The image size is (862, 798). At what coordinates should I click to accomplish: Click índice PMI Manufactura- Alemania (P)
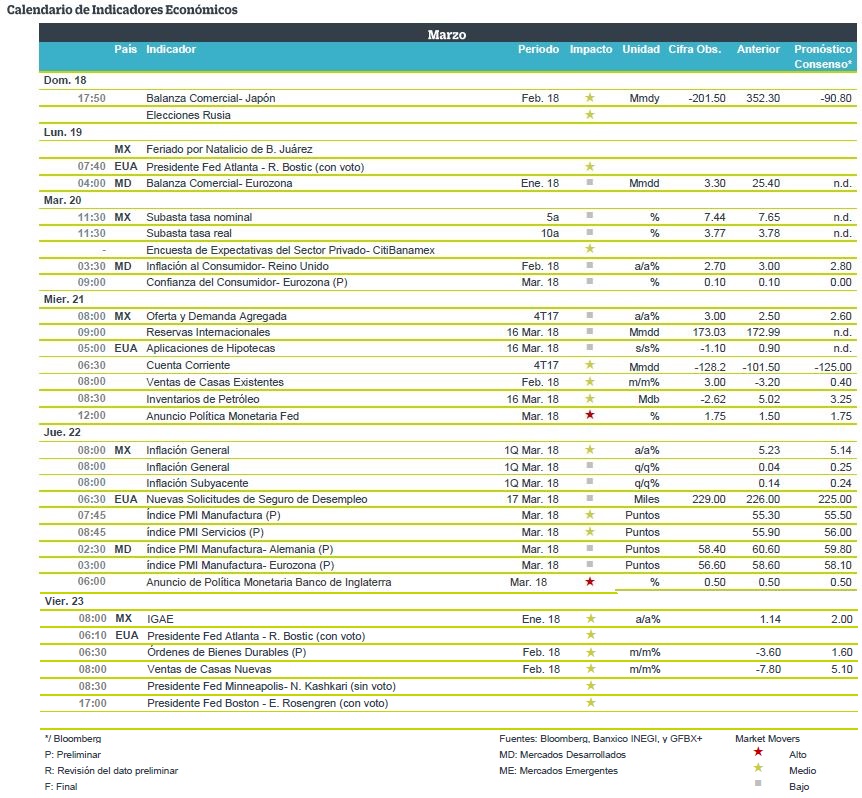click(240, 549)
